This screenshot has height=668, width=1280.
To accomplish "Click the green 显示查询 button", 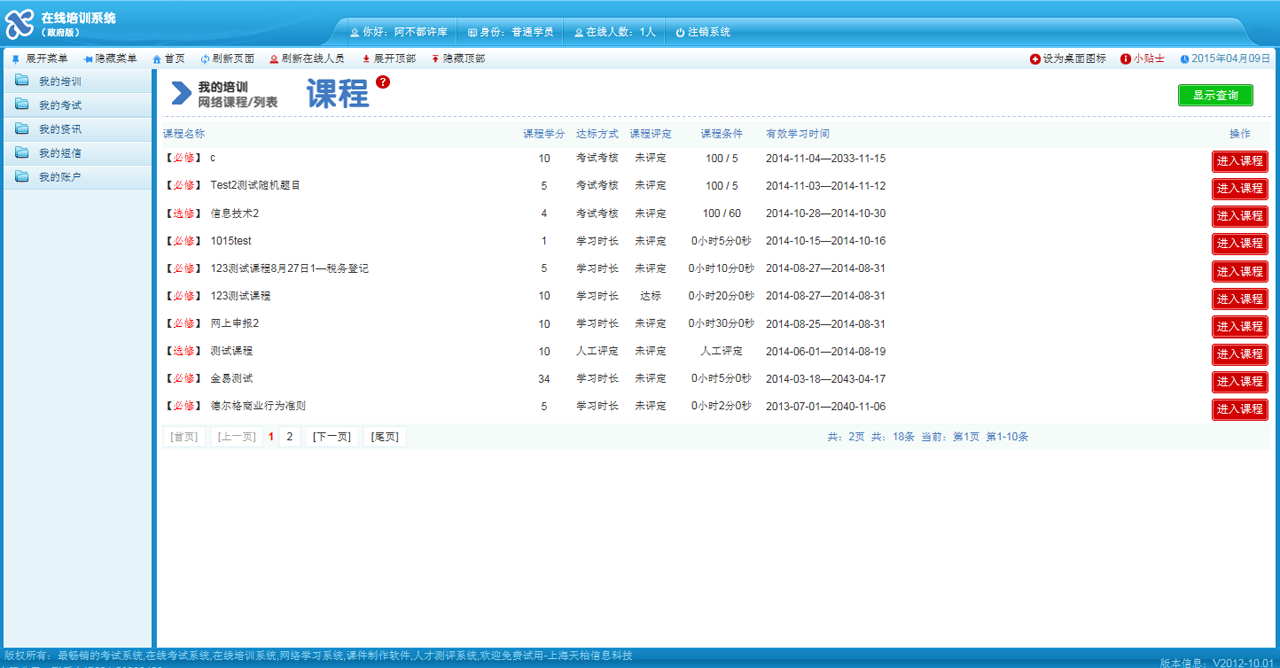I will coord(1215,95).
